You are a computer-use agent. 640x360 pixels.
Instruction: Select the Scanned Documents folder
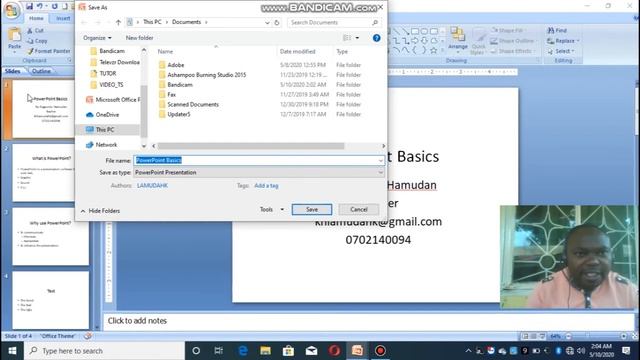[x=193, y=104]
